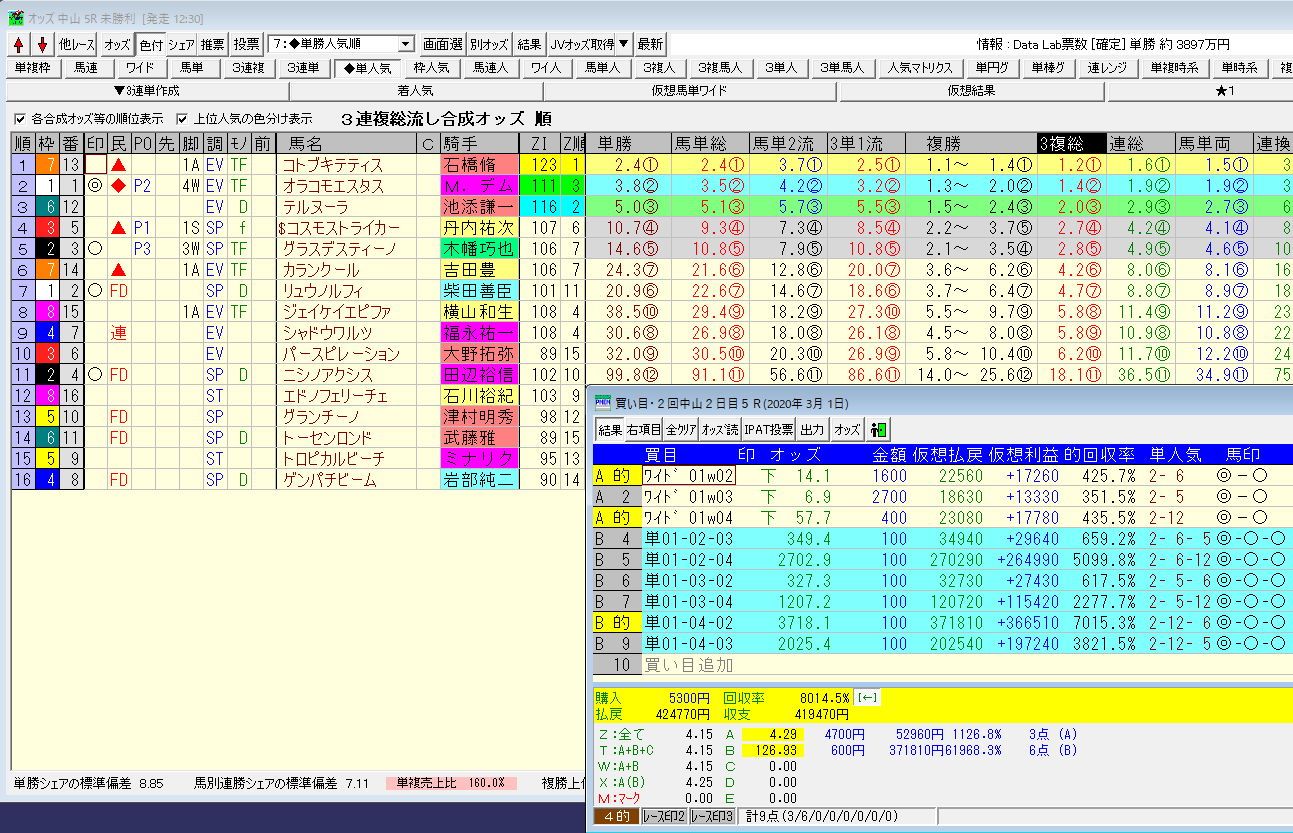
Task: Select the ワイド 01w02 bet row
Action: click(941, 476)
